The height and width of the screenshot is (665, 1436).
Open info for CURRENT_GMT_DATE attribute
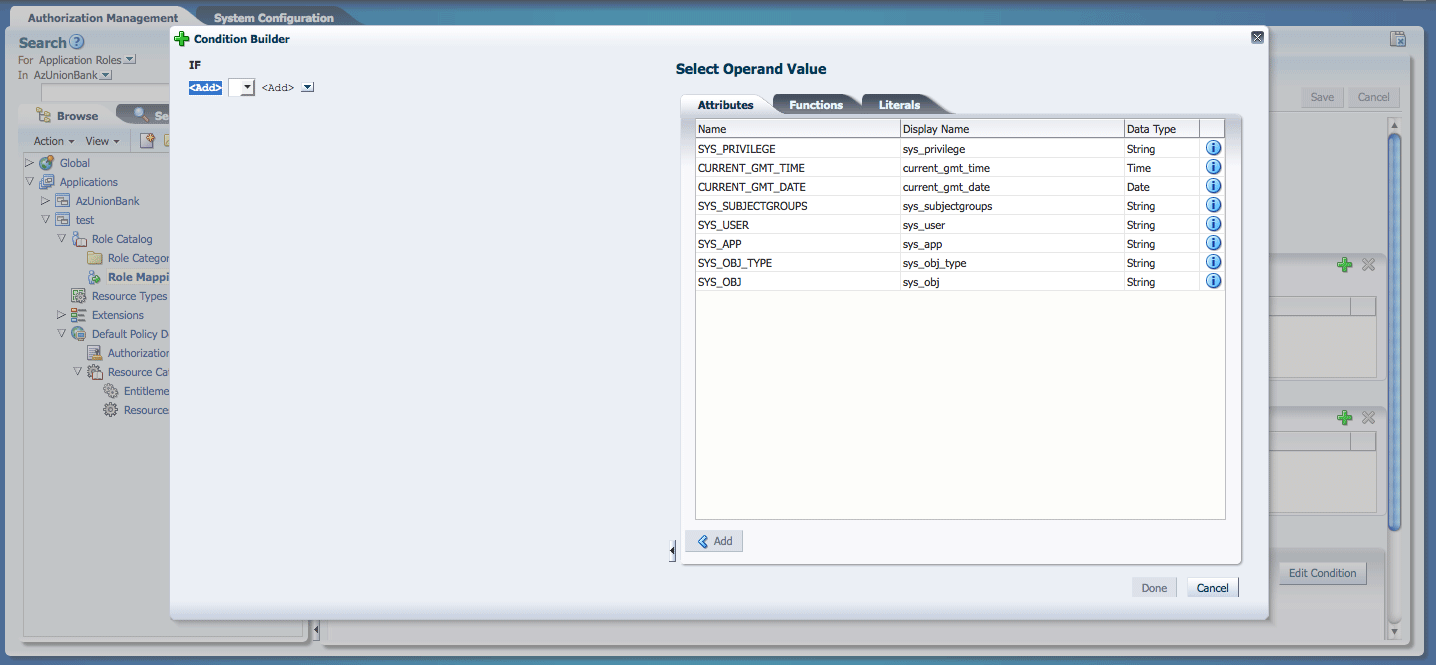(1213, 186)
